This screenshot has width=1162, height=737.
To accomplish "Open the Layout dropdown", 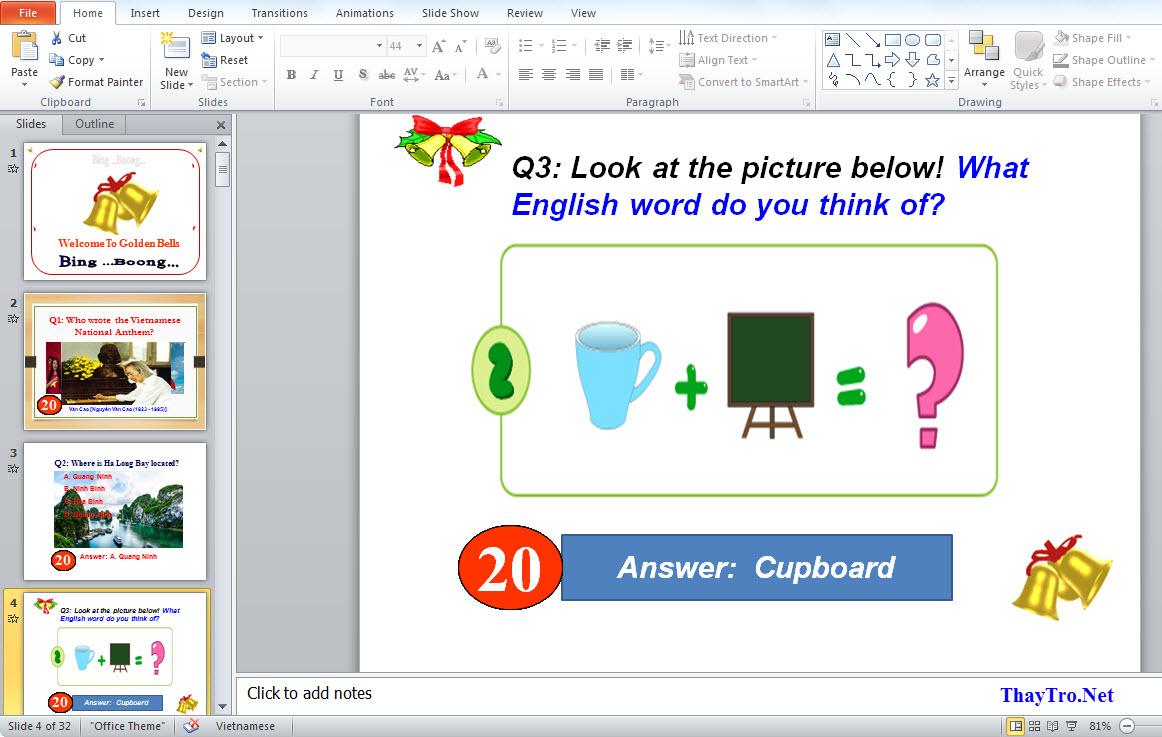I will tap(233, 38).
